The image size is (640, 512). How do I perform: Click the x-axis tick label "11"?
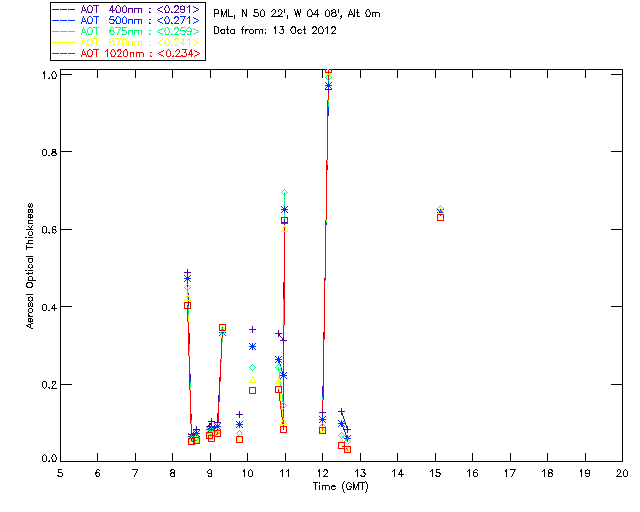coord(285,473)
